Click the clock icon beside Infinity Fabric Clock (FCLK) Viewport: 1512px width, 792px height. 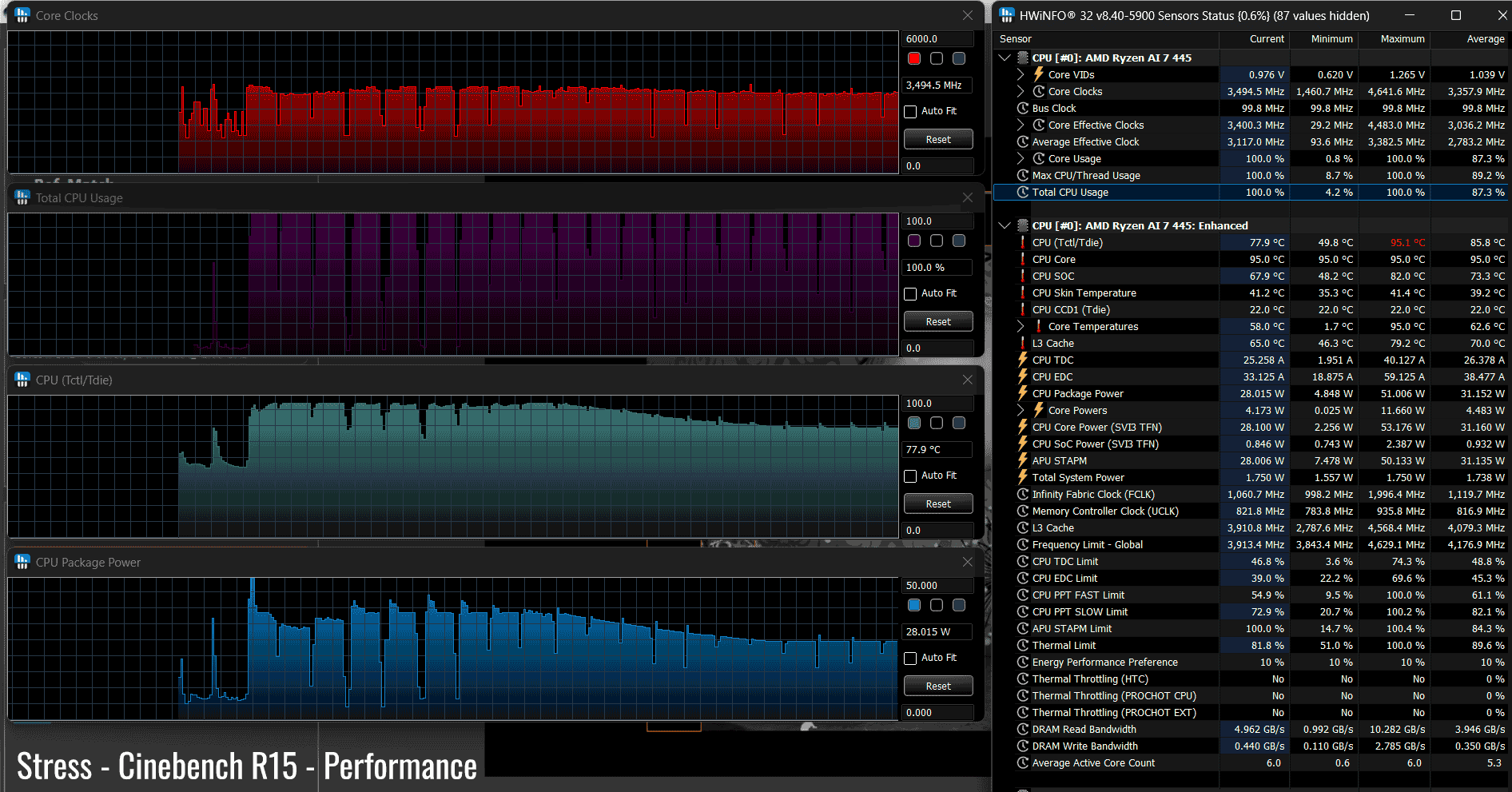point(1023,494)
